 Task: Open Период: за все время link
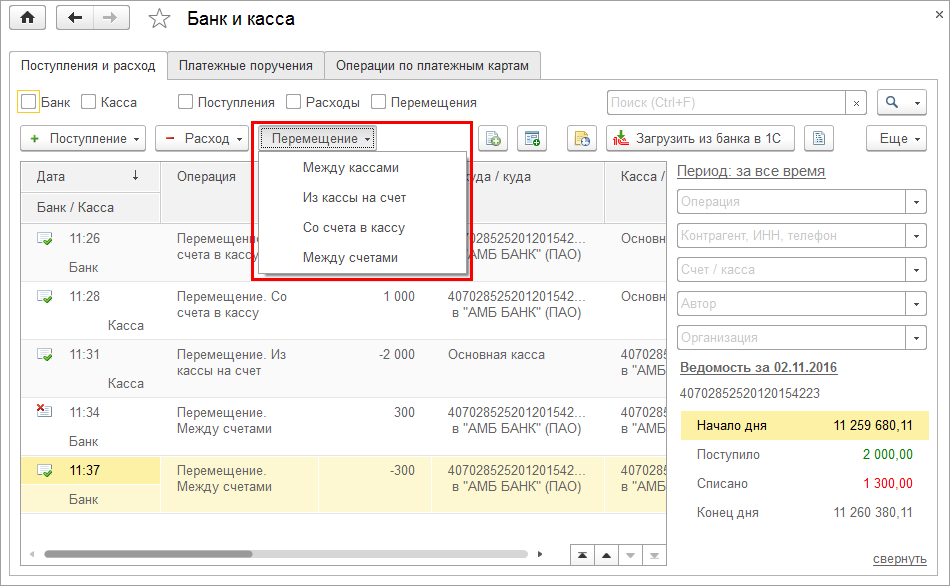tap(751, 171)
